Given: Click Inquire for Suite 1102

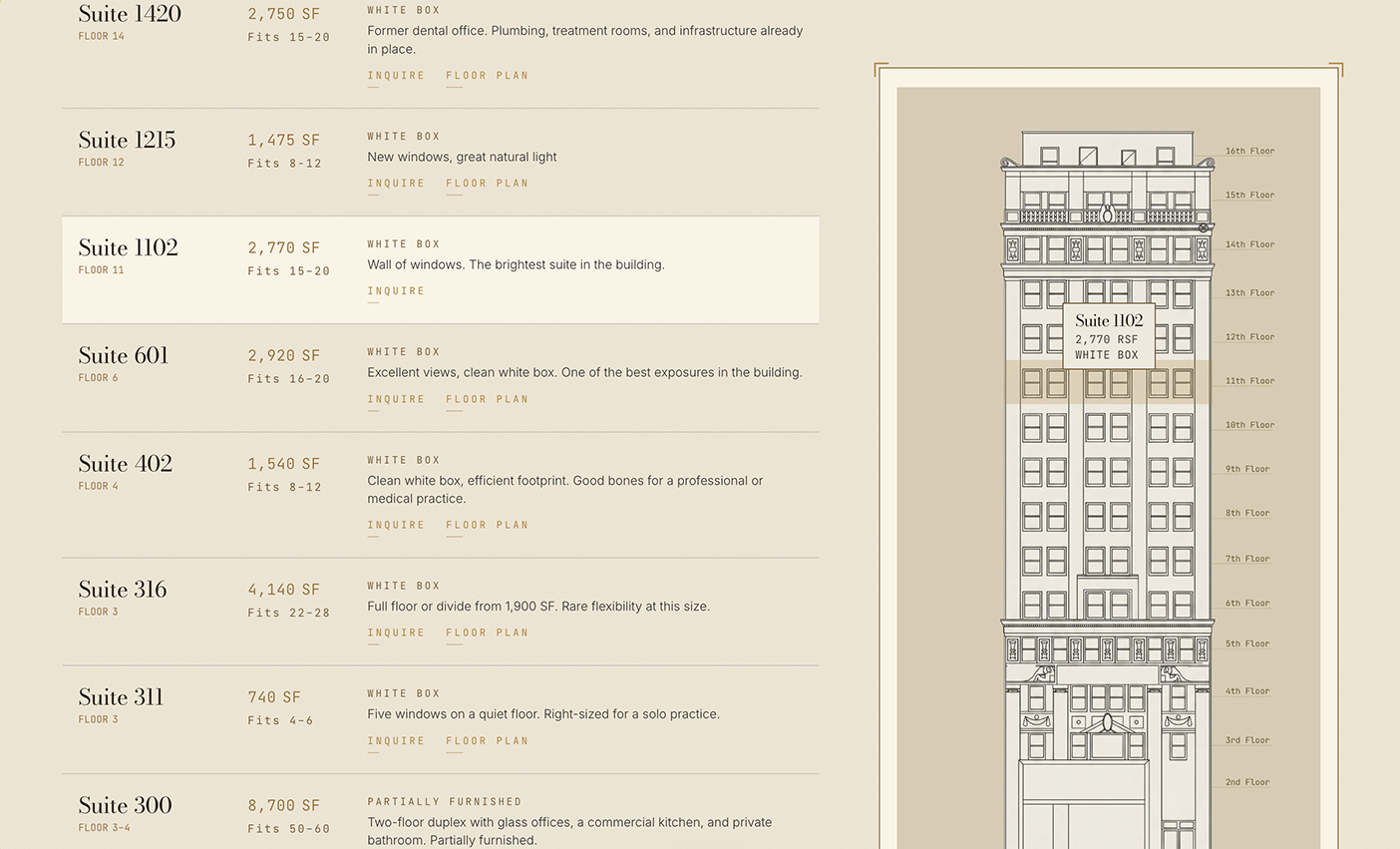Looking at the screenshot, I should click(396, 291).
